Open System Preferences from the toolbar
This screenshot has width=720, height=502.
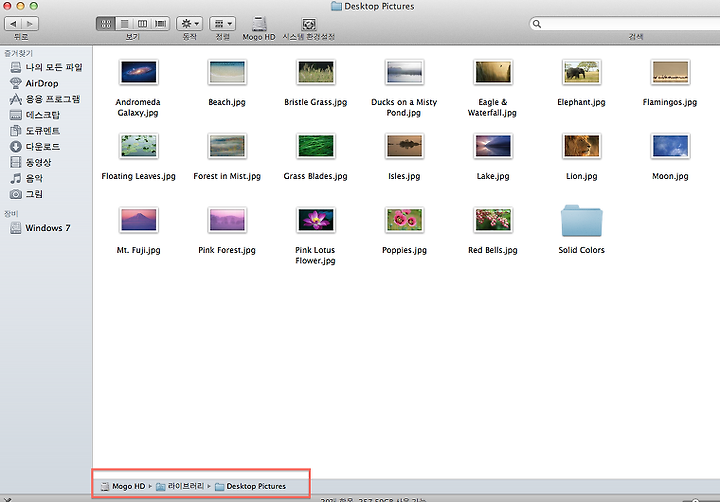pos(309,24)
